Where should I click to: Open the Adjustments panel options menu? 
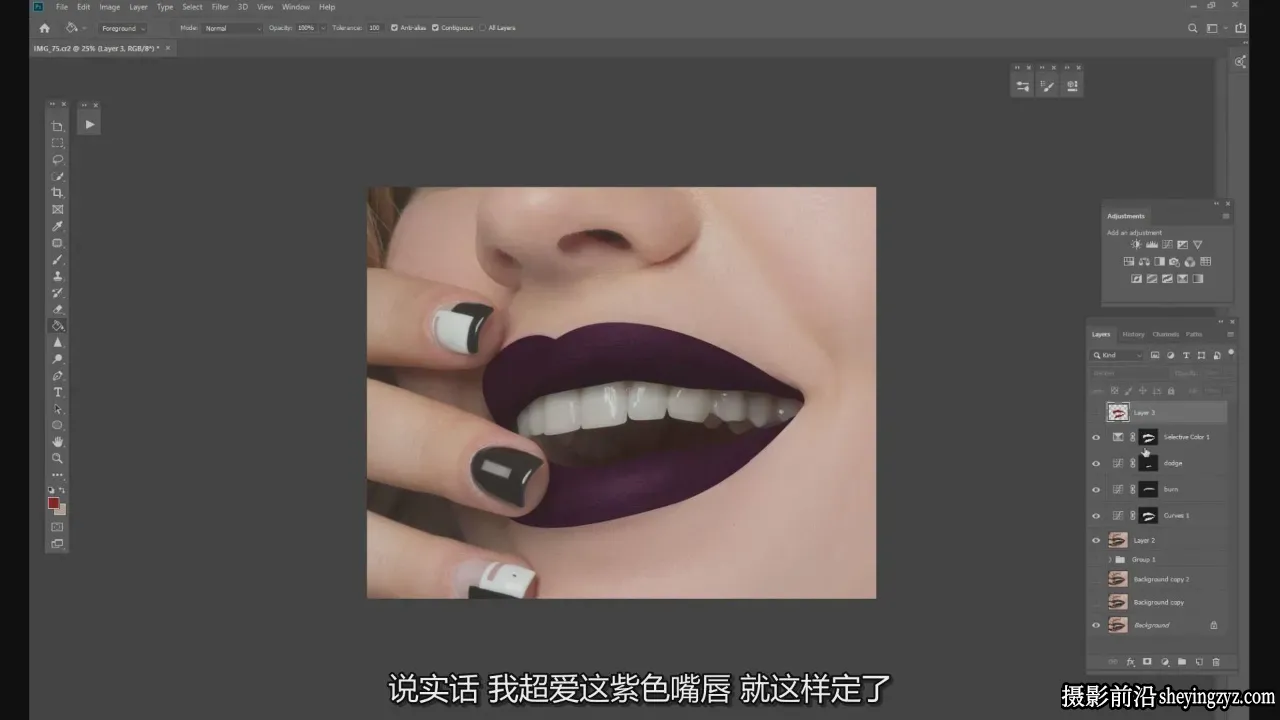1226,216
